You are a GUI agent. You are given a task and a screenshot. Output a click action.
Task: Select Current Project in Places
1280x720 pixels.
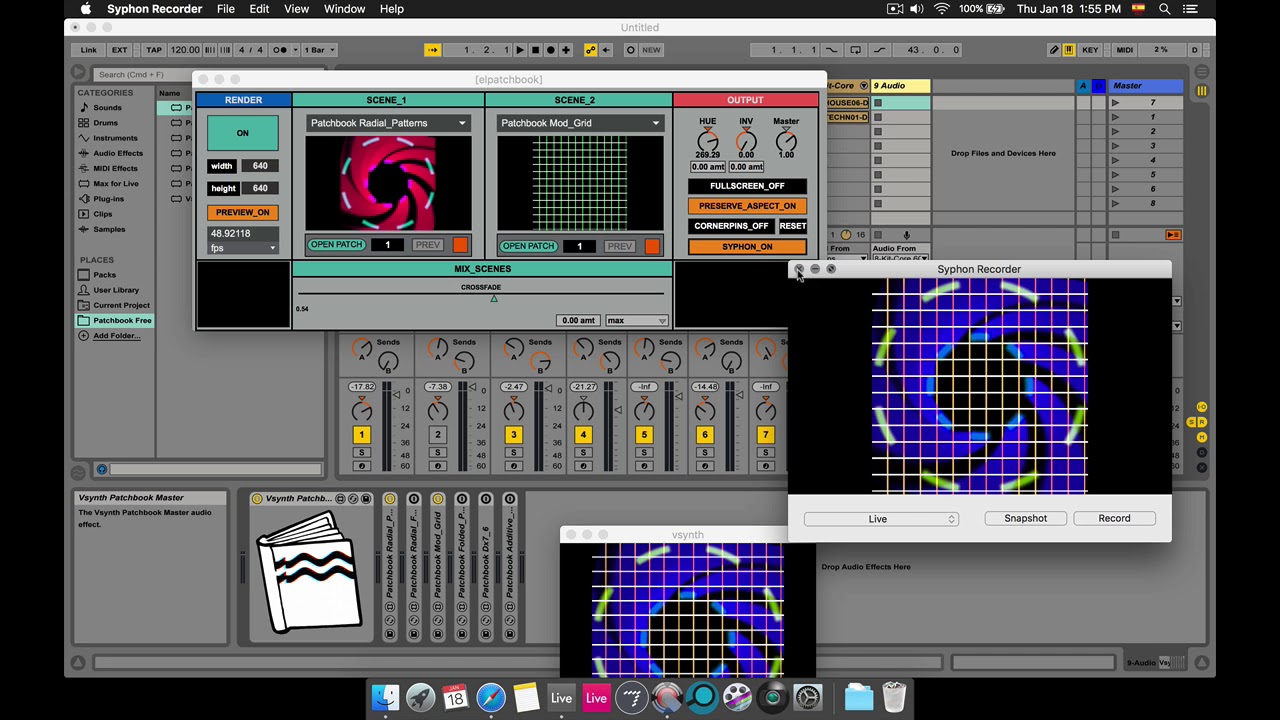tap(121, 305)
